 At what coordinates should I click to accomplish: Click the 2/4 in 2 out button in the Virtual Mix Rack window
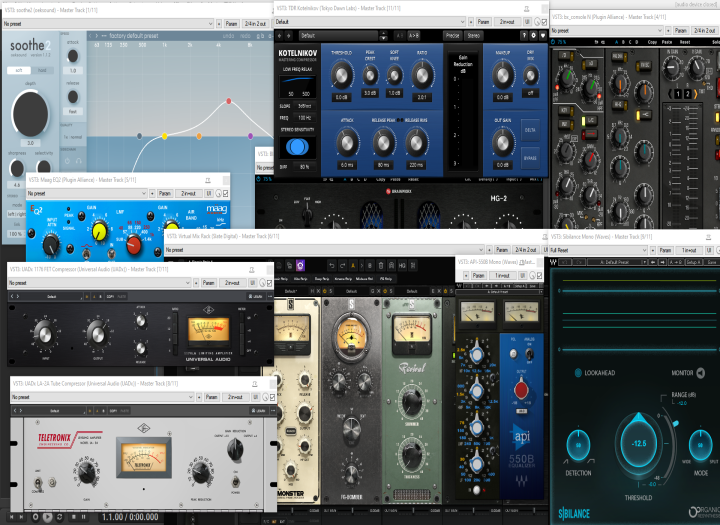tap(525, 250)
